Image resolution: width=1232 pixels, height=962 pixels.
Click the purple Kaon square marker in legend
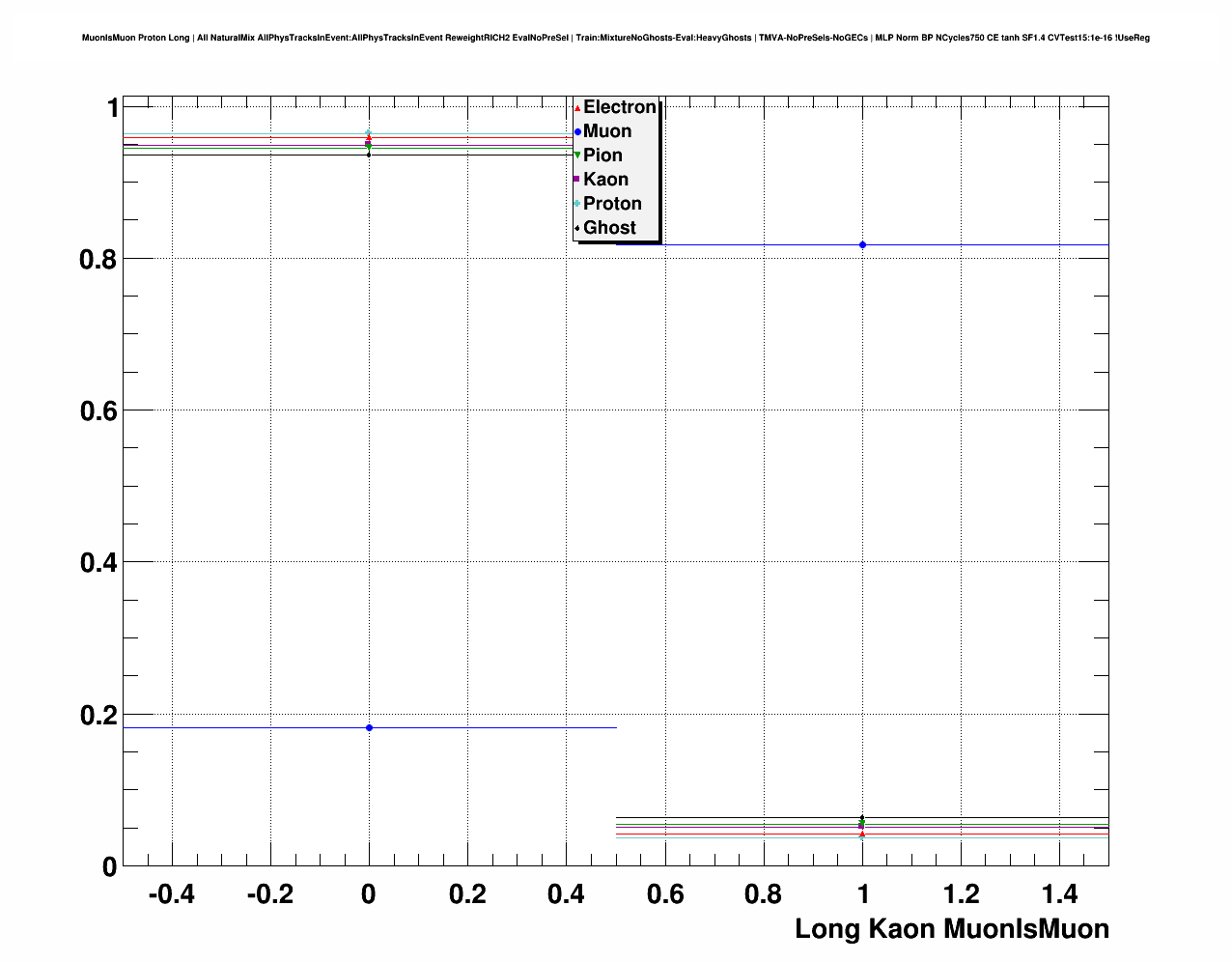tap(577, 180)
